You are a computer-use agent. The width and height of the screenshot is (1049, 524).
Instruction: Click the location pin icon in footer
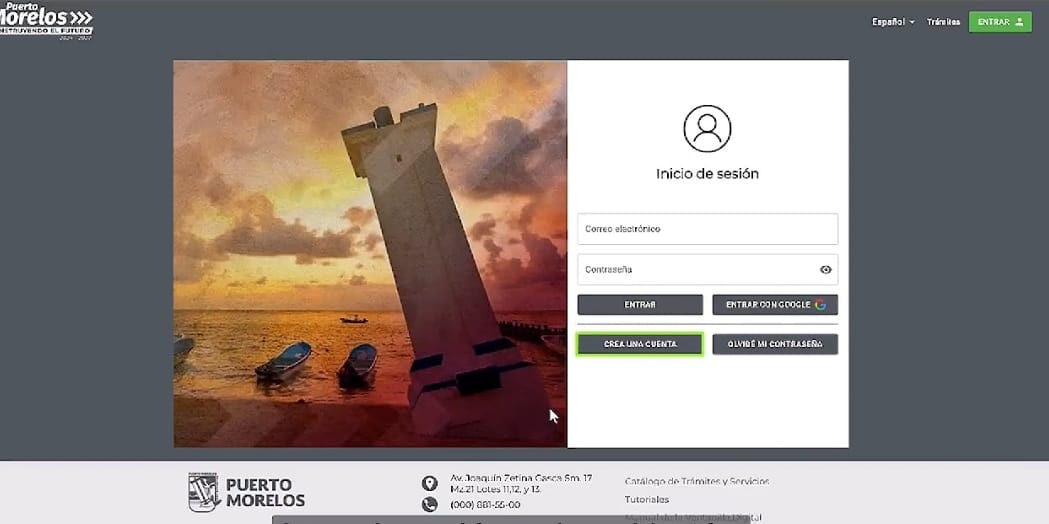click(x=429, y=484)
